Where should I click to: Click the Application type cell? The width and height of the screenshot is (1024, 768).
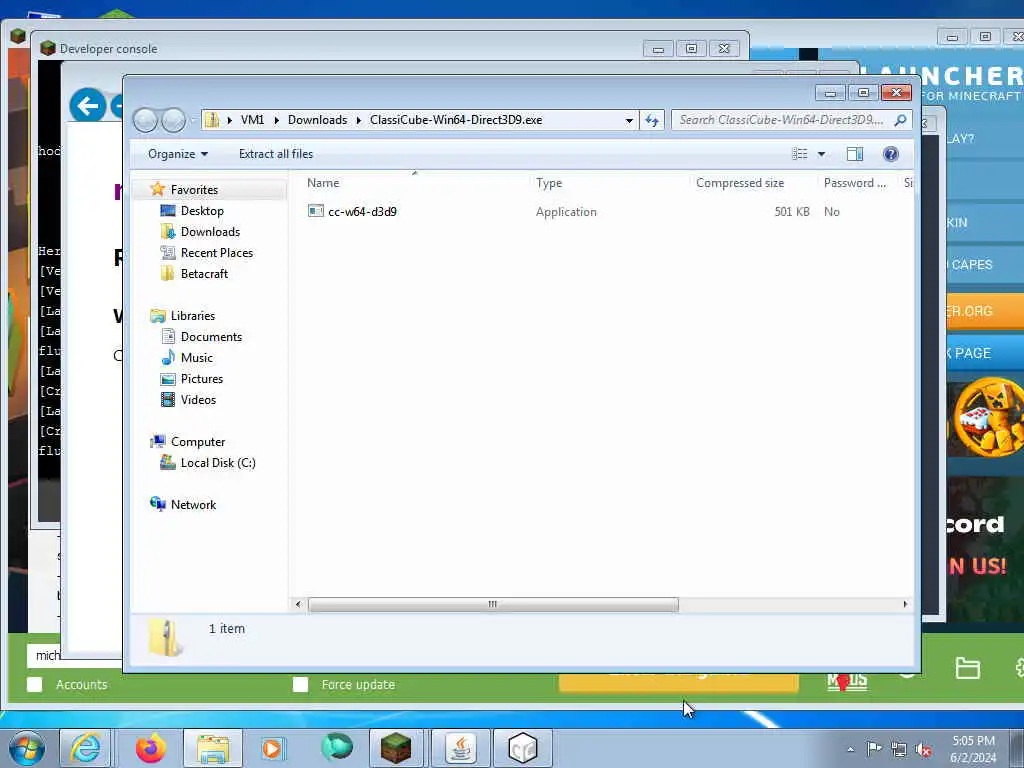(566, 212)
